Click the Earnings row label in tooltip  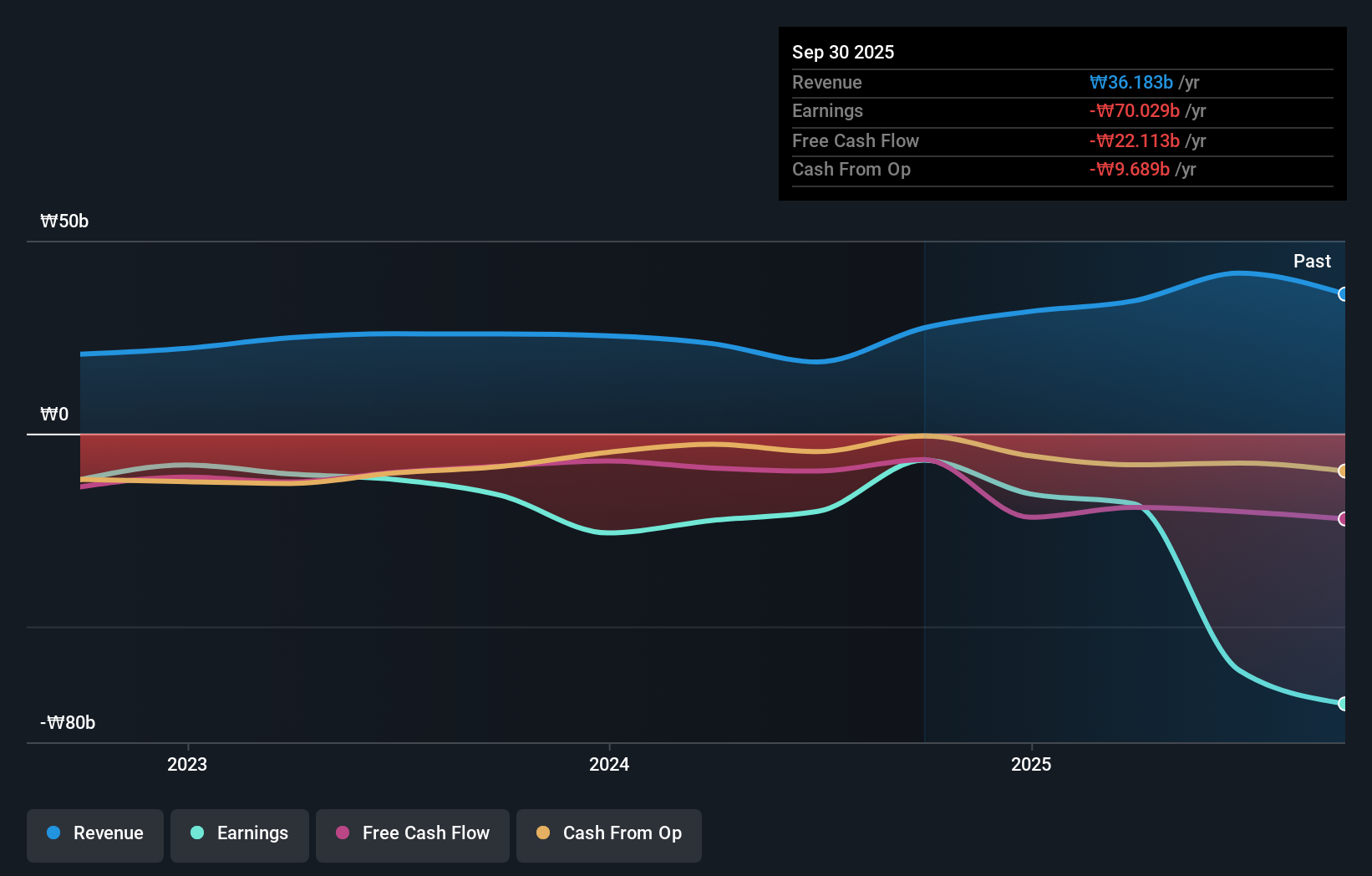click(x=827, y=110)
